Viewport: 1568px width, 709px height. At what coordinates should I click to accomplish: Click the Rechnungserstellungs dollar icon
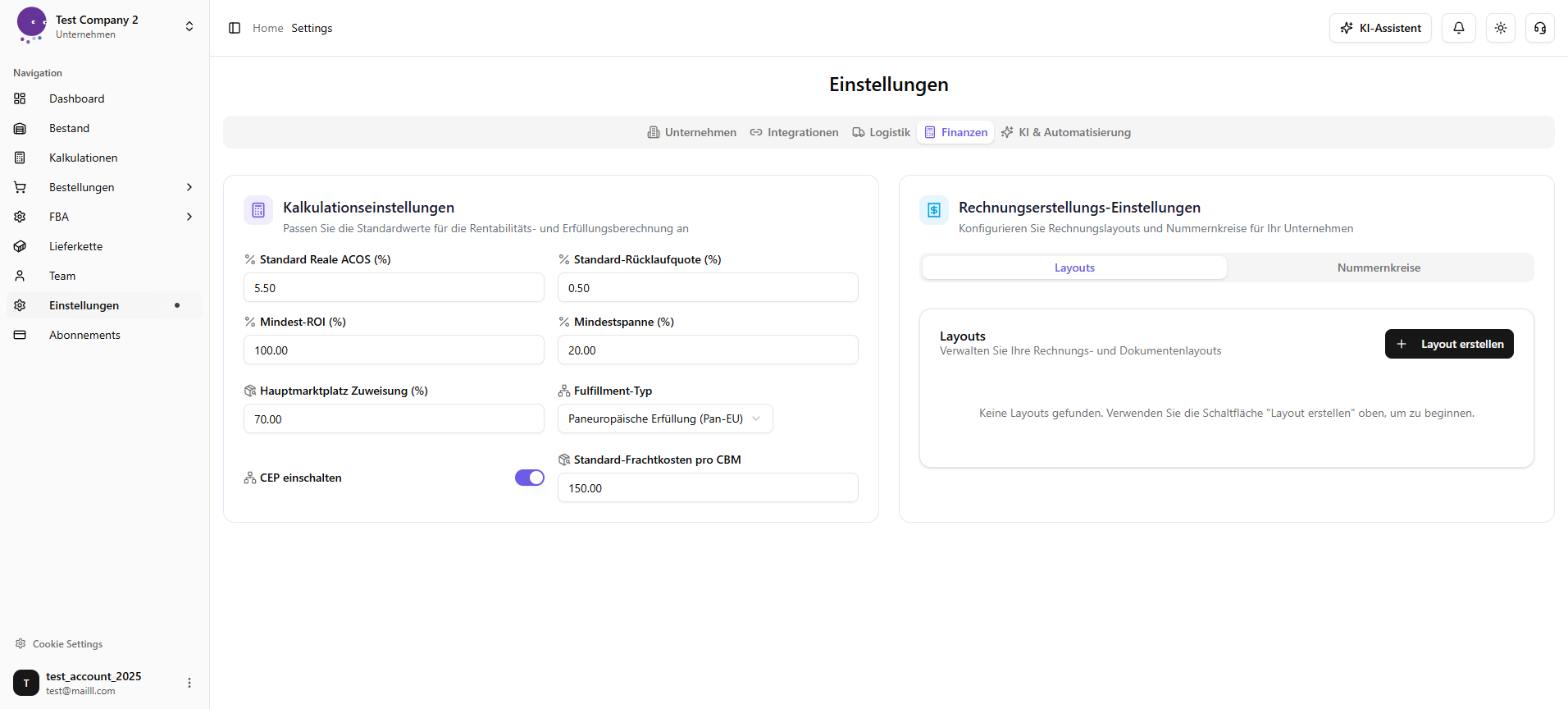tap(934, 210)
